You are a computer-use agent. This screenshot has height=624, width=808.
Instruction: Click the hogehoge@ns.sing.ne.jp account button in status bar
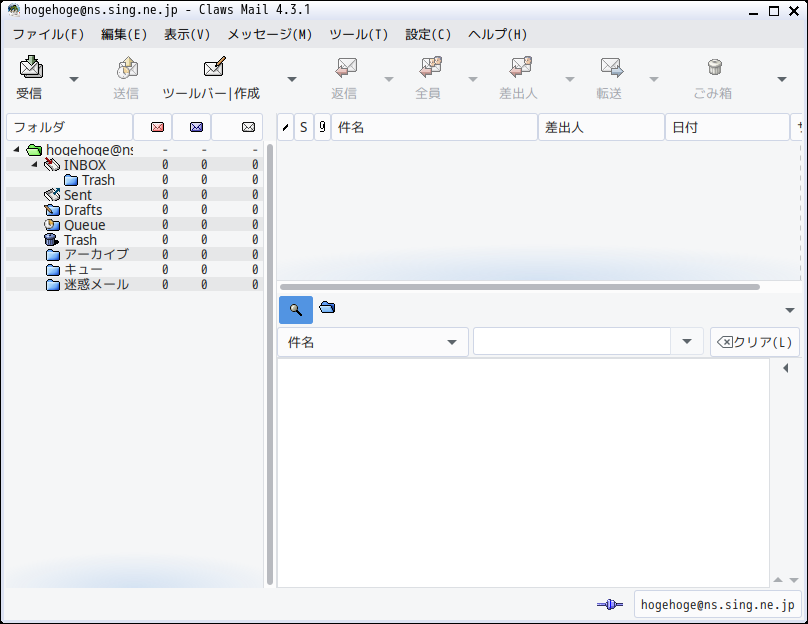(717, 604)
